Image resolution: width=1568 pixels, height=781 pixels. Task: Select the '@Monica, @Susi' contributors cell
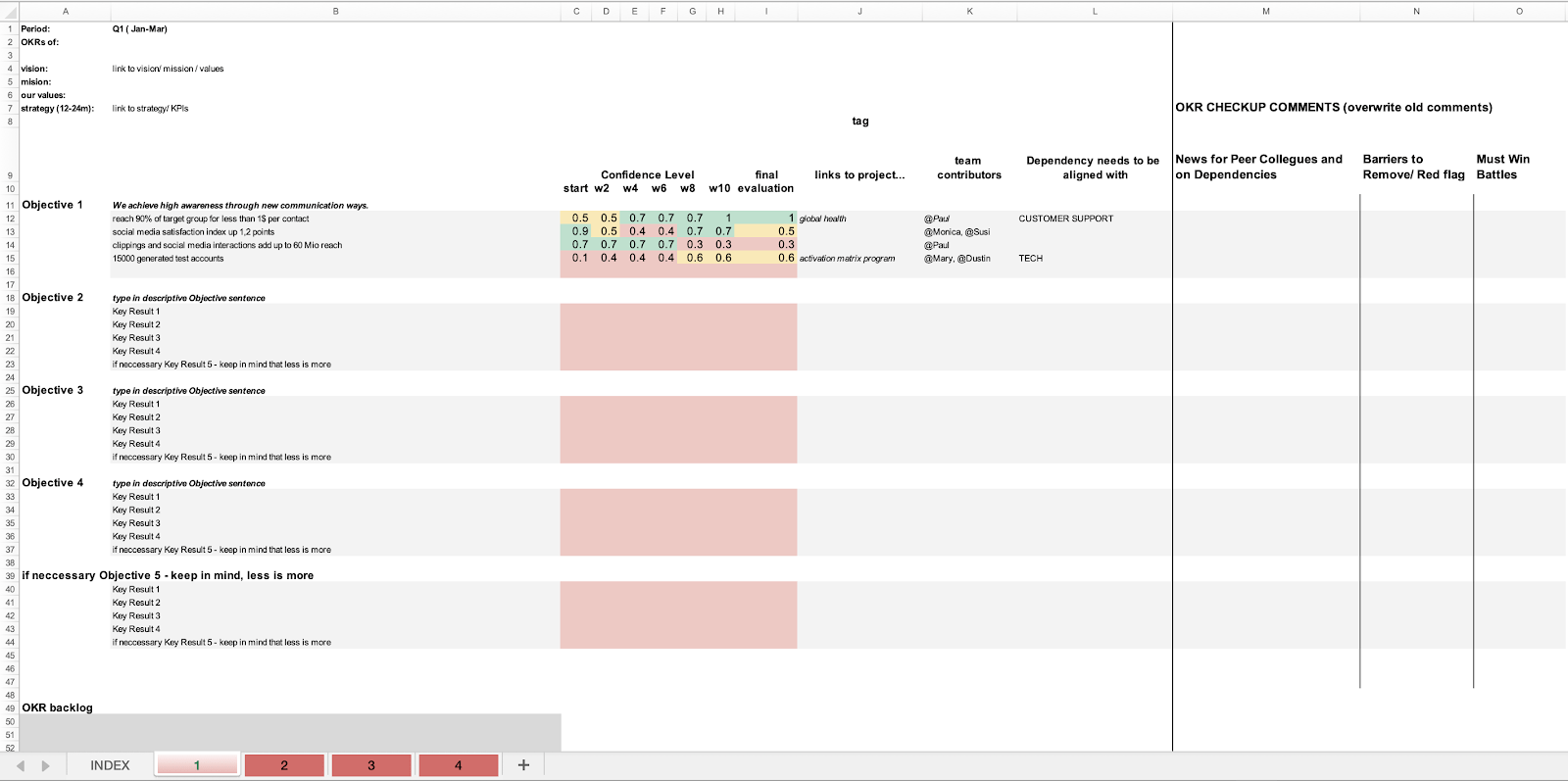click(956, 232)
